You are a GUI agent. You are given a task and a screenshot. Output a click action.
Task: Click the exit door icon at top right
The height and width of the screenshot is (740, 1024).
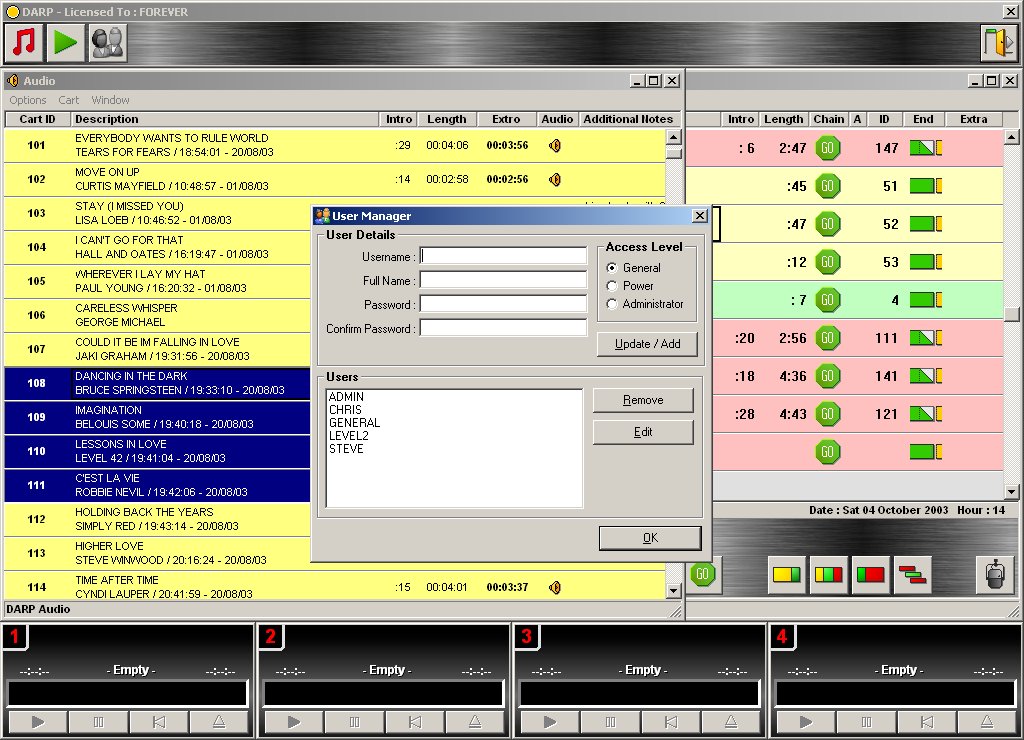point(998,43)
